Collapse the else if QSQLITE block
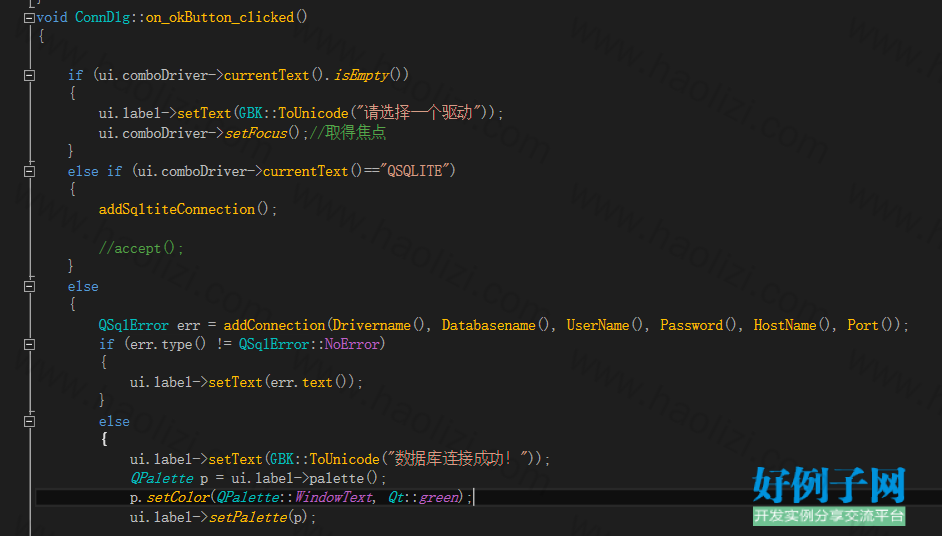The height and width of the screenshot is (536, 942). tap(29, 172)
